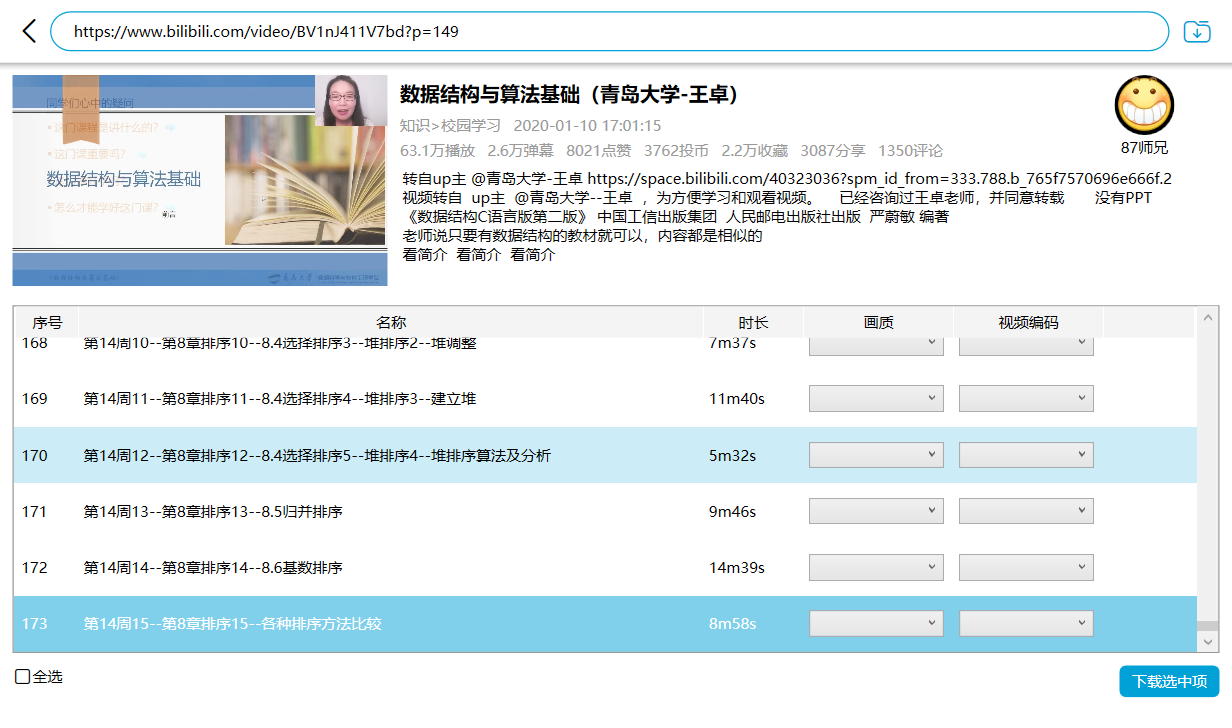Open 视频编码 dropdown for row 169

[x=1026, y=399]
